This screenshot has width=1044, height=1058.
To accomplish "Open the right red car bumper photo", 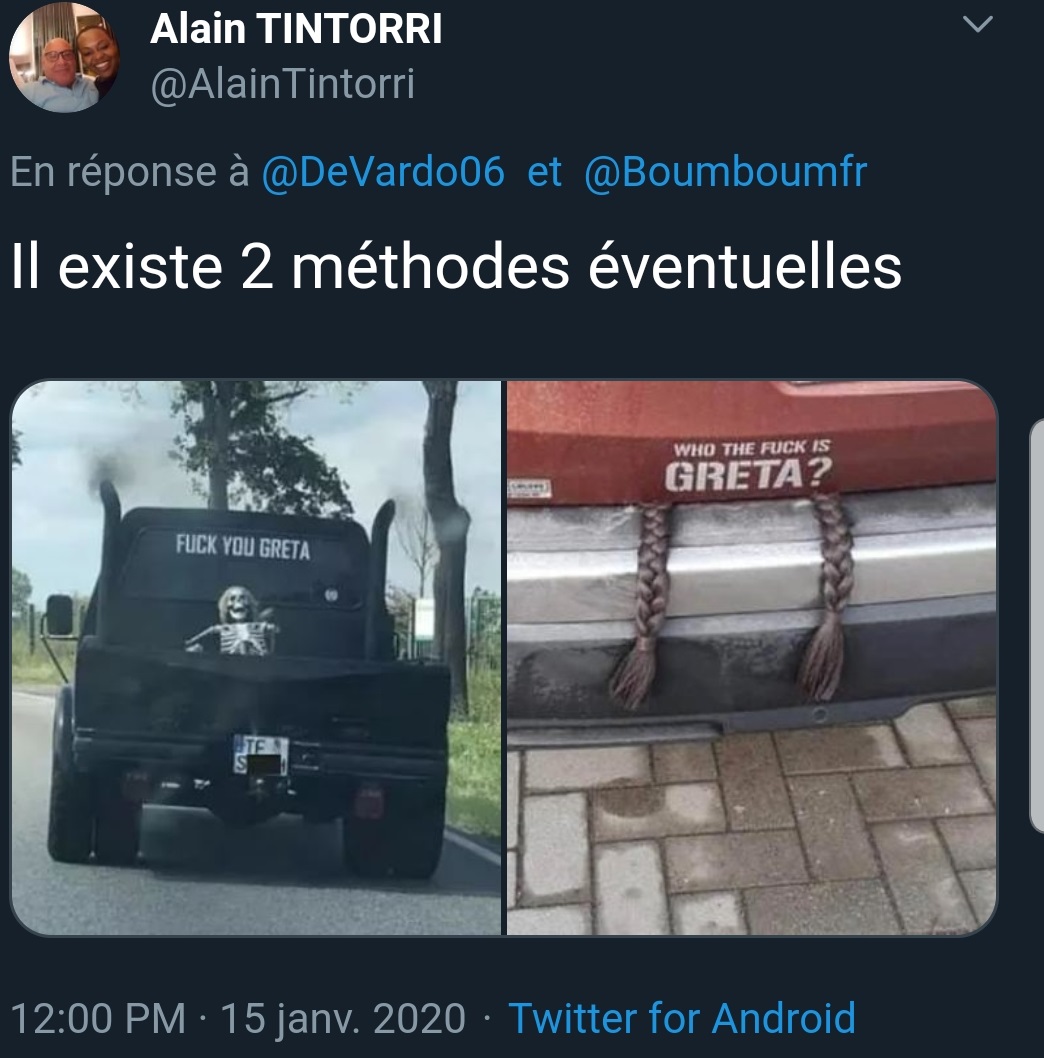I will [x=752, y=658].
